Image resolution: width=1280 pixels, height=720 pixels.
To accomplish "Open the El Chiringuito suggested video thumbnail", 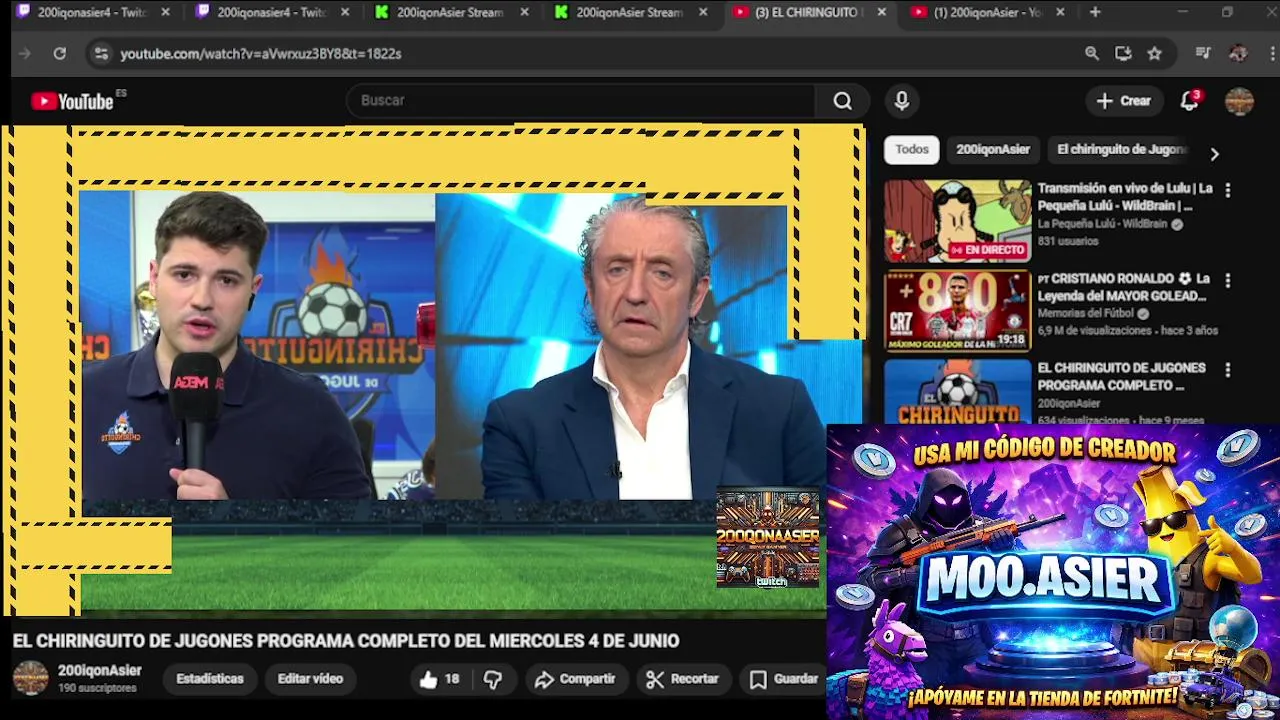I will [x=957, y=391].
